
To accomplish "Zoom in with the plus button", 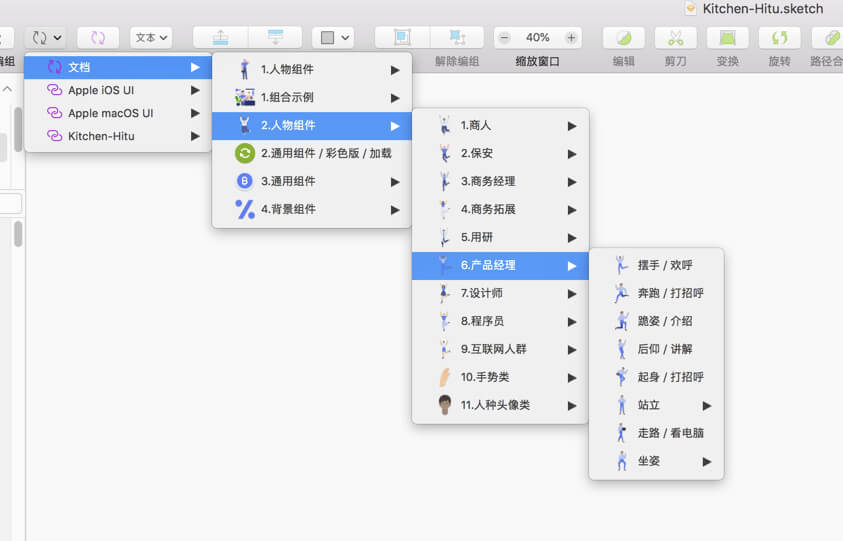I will 571,38.
